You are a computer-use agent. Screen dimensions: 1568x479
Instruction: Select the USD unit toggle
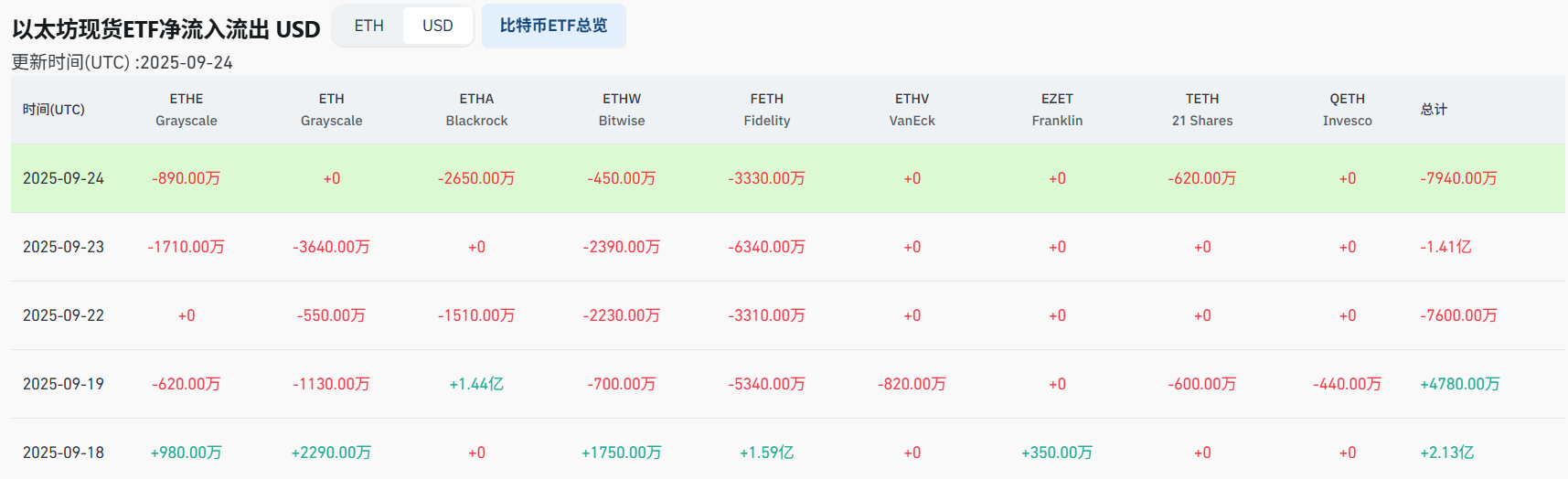[x=437, y=26]
